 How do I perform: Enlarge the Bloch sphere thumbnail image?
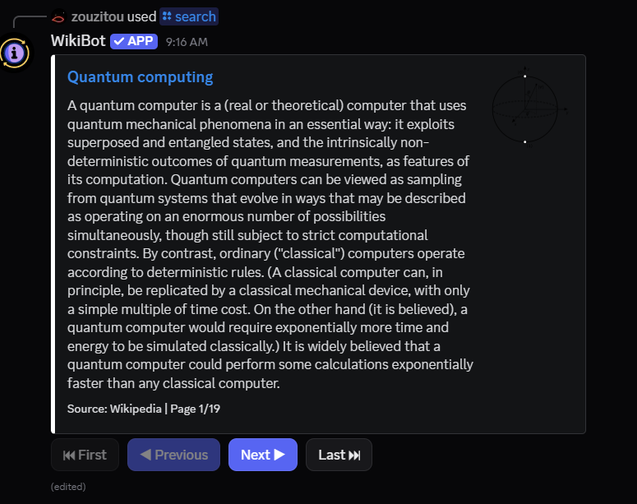click(526, 106)
